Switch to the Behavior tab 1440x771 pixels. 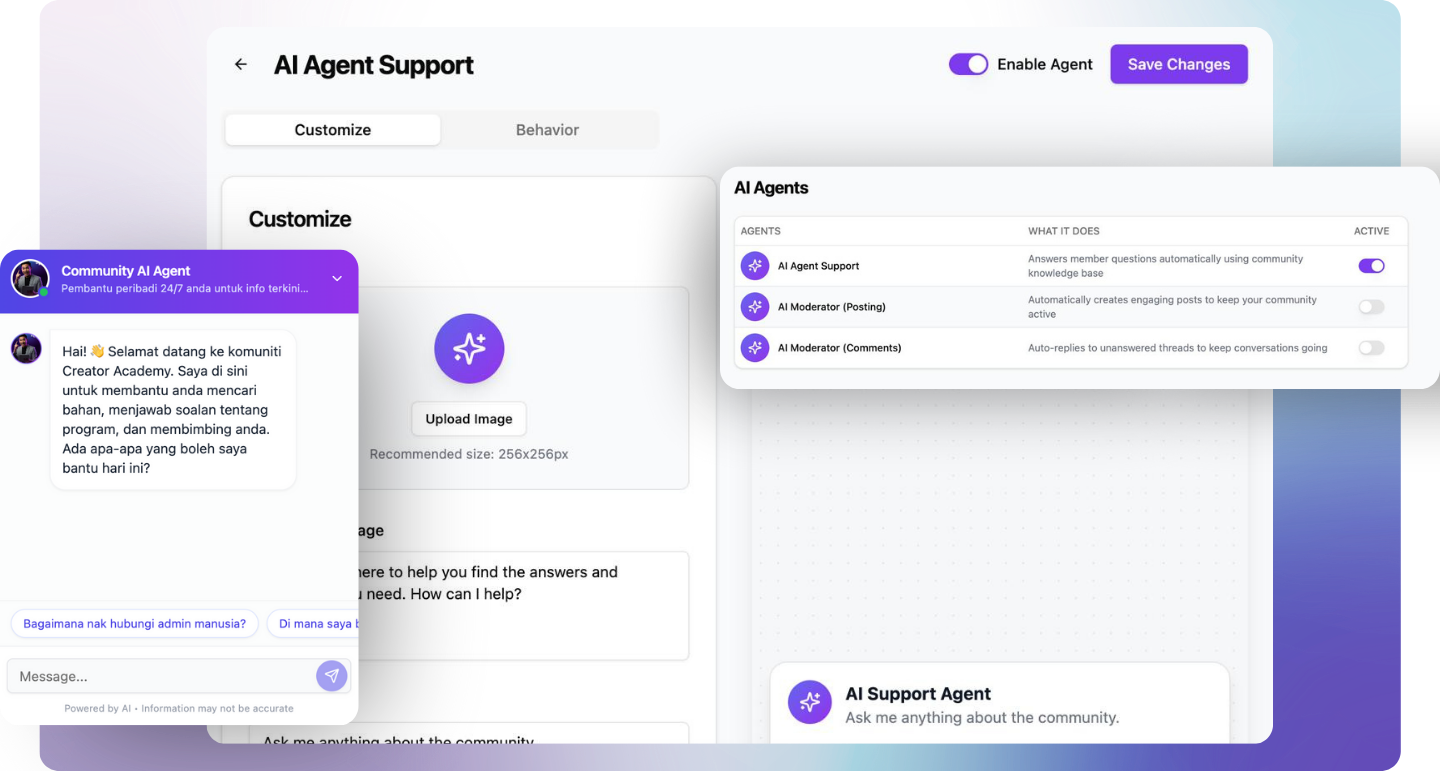[547, 130]
